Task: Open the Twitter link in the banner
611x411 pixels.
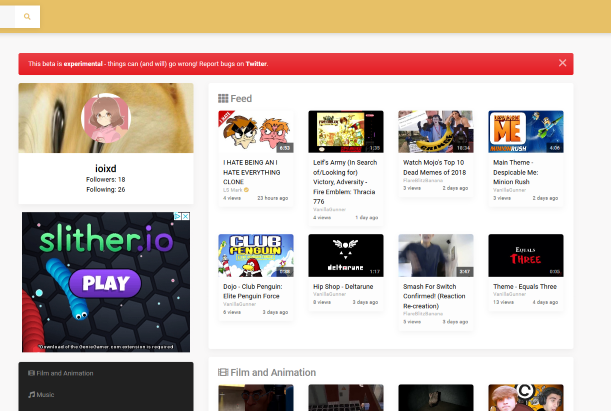Action: [x=256, y=64]
